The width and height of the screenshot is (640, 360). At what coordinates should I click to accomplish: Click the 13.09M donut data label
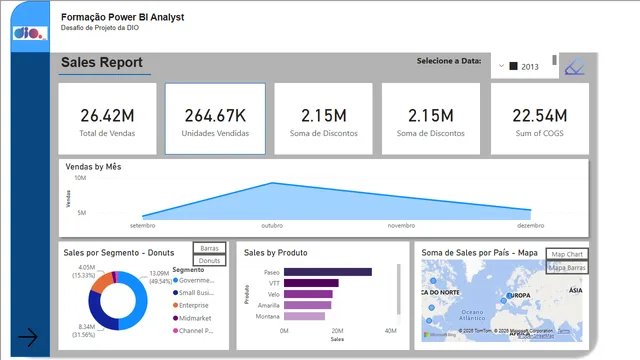(160, 277)
